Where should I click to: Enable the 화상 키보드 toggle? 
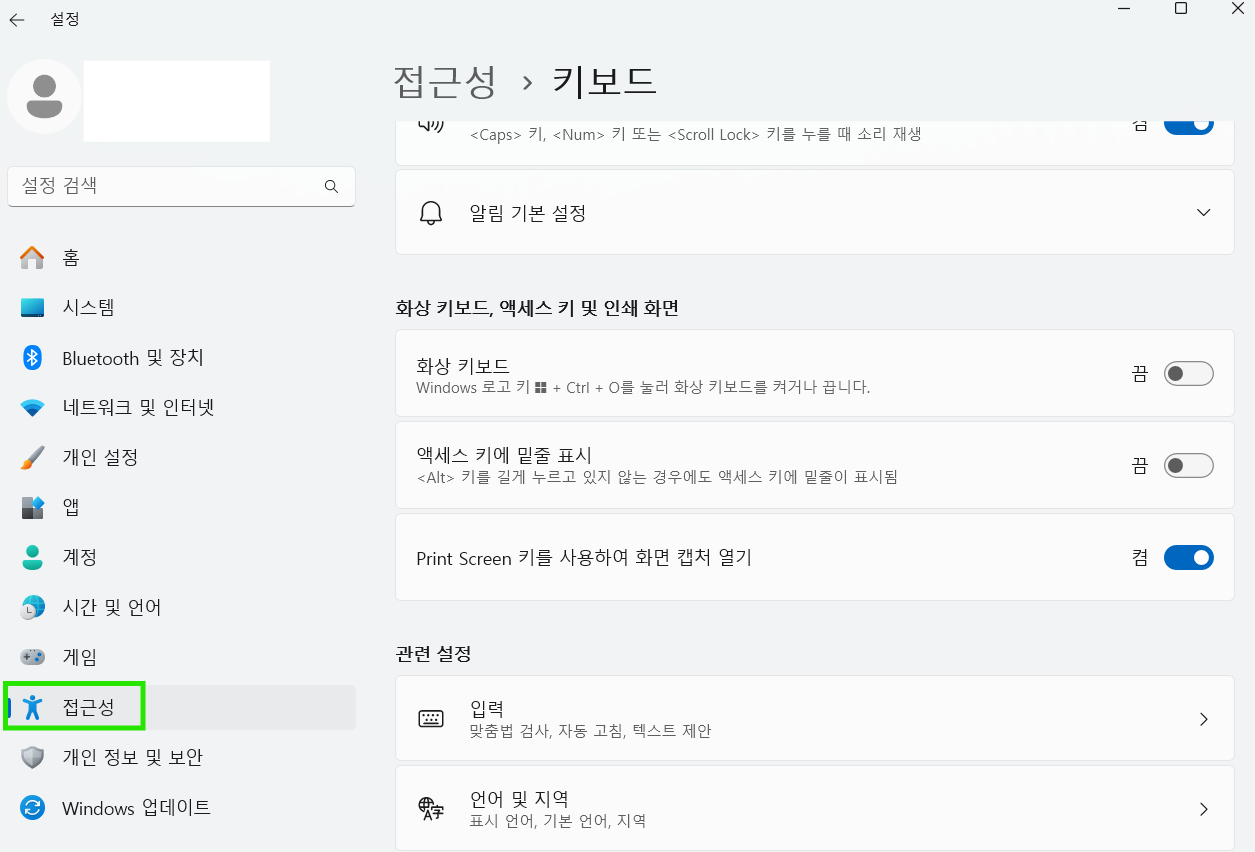click(1188, 373)
